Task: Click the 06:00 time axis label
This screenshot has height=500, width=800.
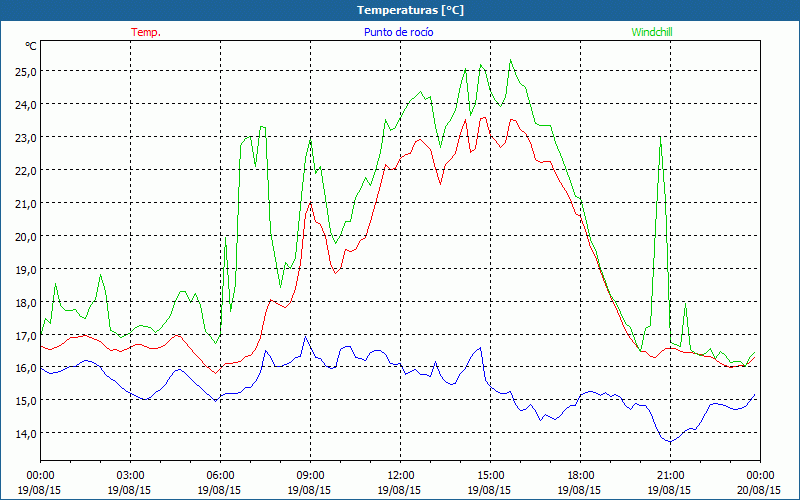Action: tap(220, 476)
